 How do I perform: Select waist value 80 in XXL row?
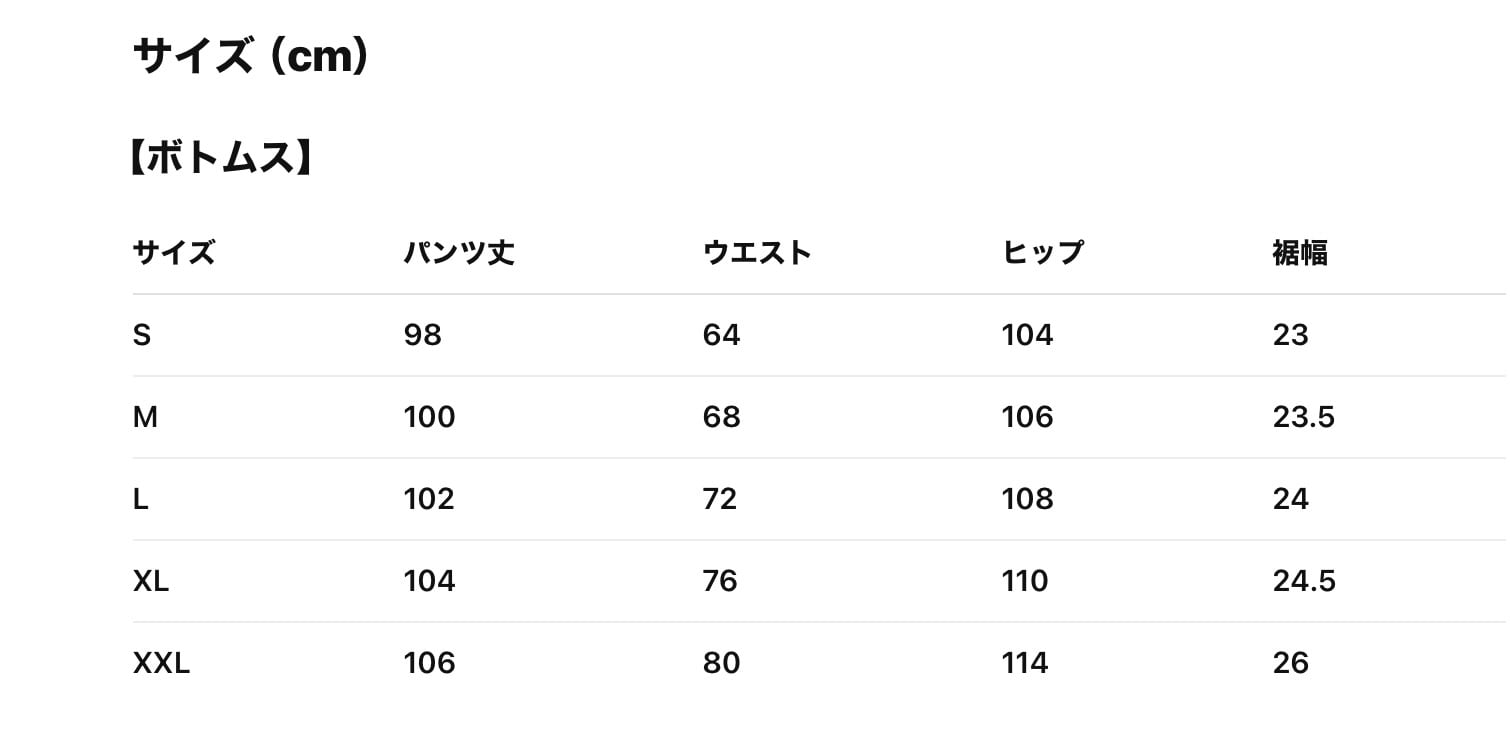[721, 663]
